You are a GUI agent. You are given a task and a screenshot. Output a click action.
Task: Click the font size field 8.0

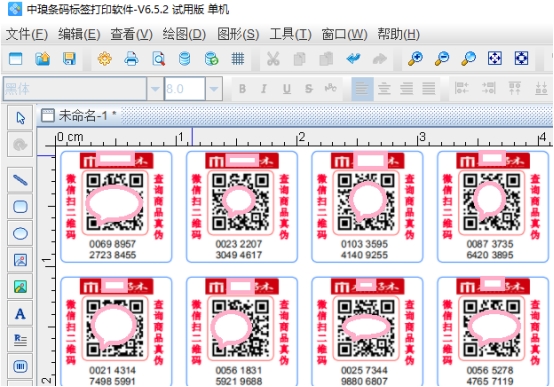pos(185,89)
